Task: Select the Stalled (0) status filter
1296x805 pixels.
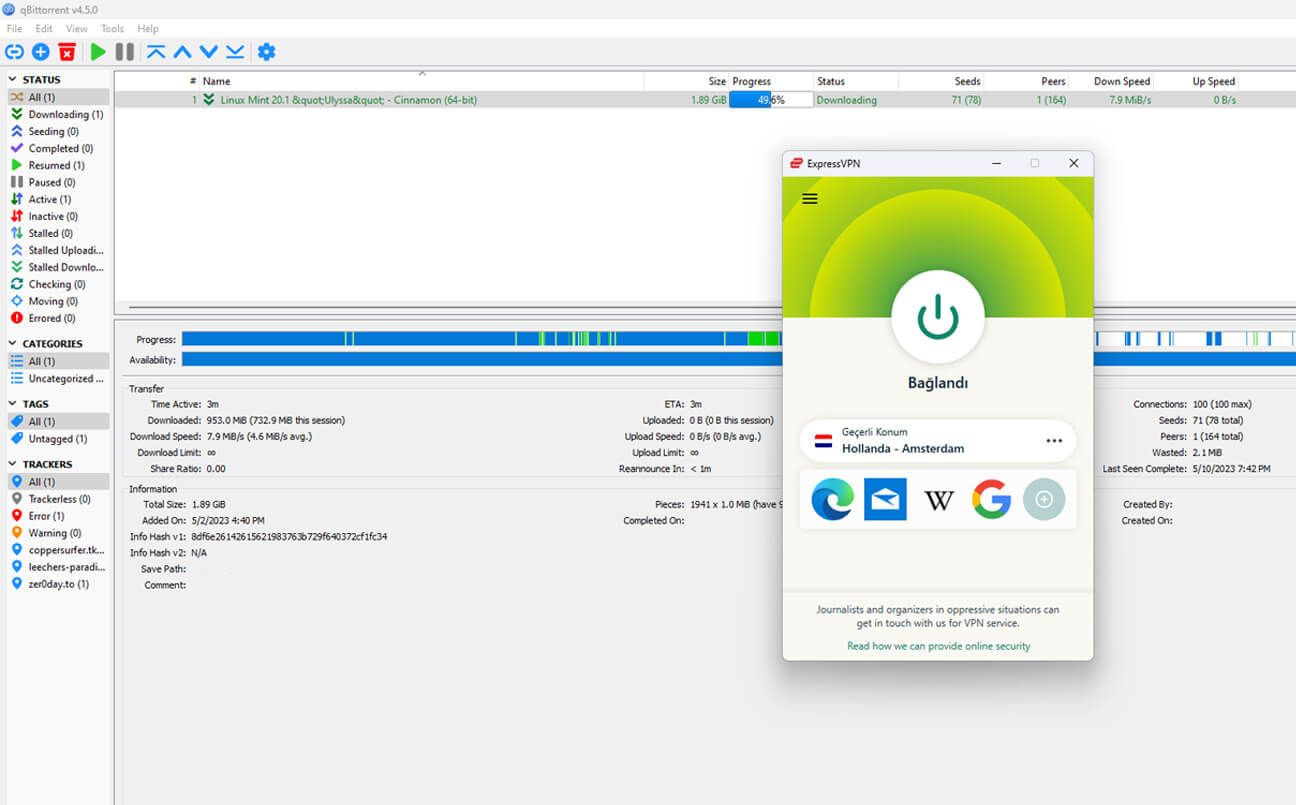Action: click(x=42, y=234)
